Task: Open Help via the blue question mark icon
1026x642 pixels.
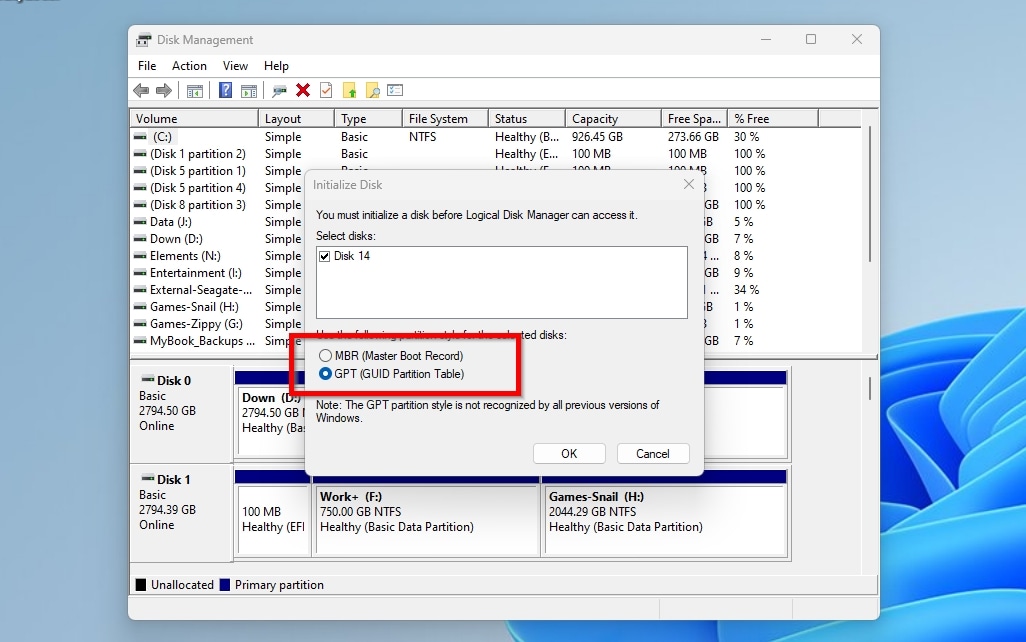Action: (x=225, y=90)
